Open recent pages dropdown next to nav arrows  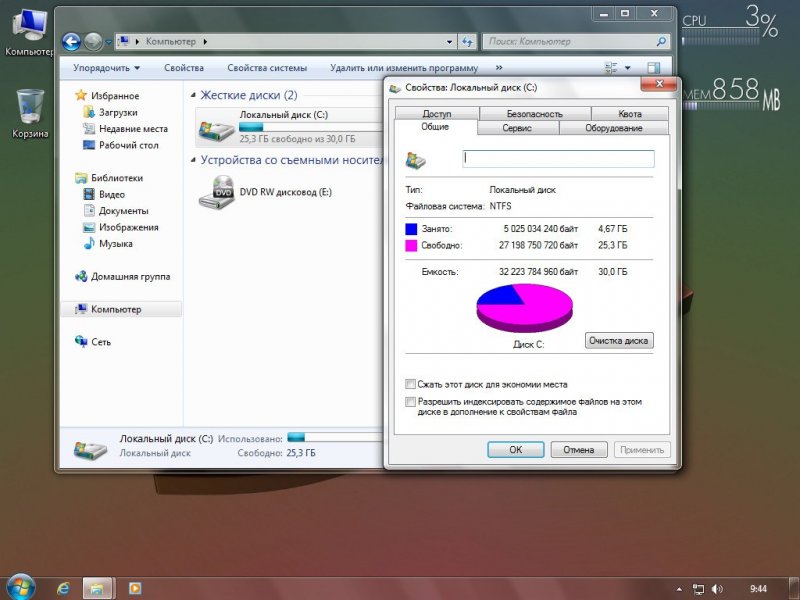coord(108,42)
